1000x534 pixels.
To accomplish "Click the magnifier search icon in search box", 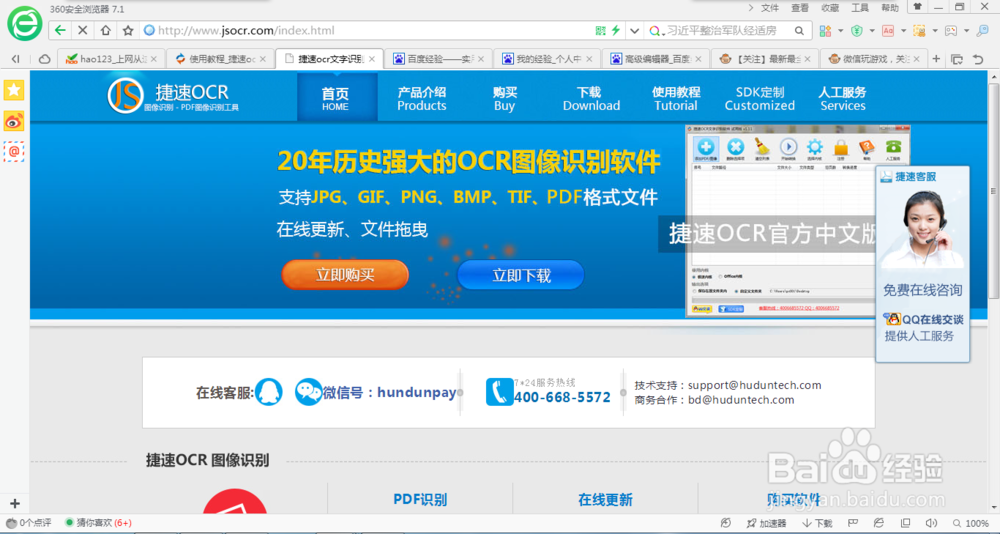I will coord(799,30).
